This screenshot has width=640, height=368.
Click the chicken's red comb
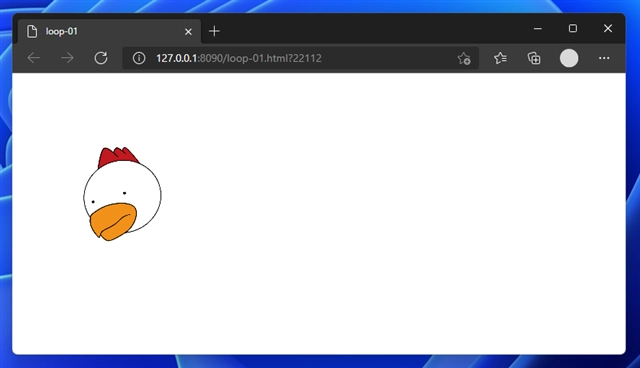click(117, 157)
